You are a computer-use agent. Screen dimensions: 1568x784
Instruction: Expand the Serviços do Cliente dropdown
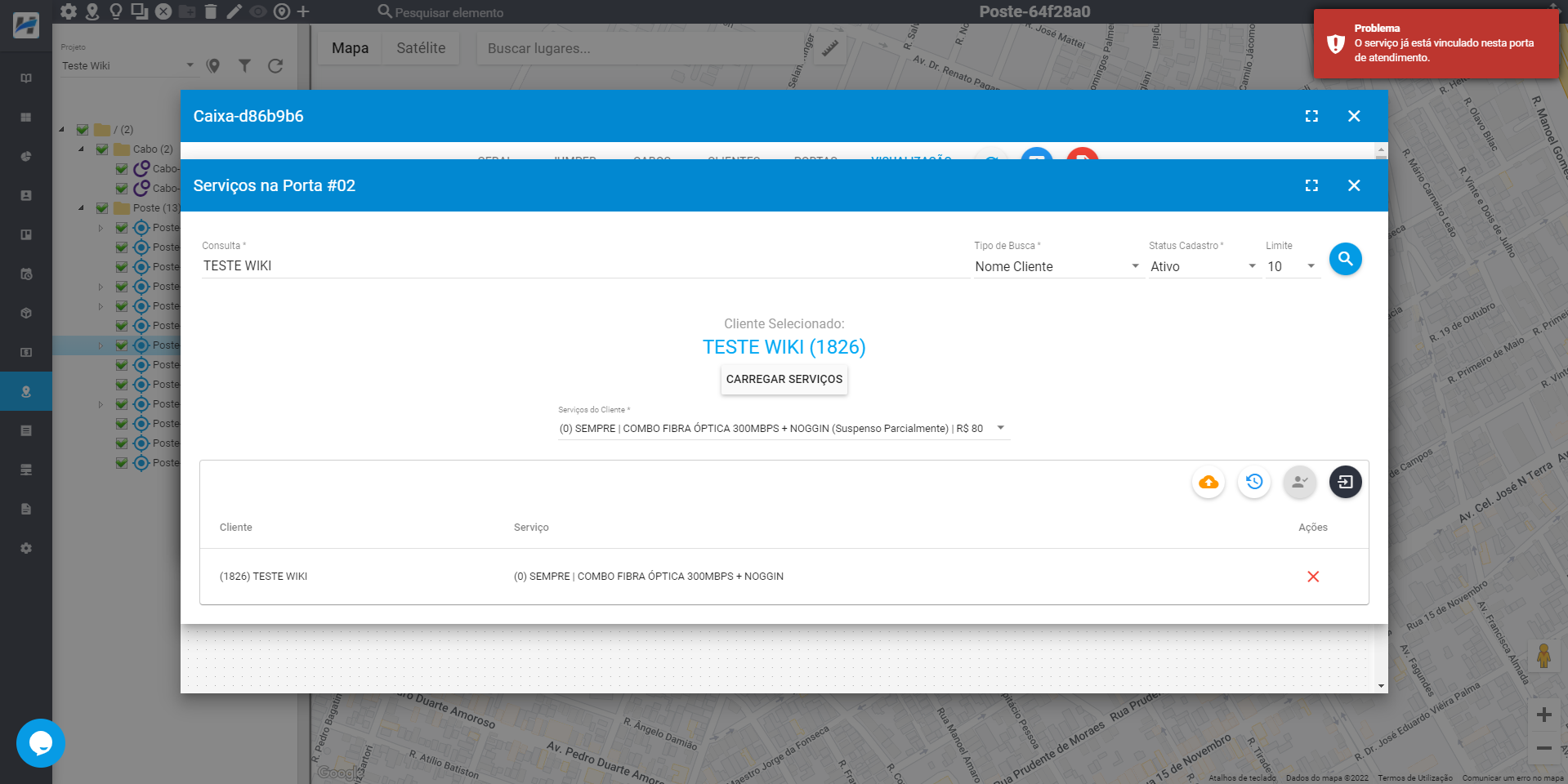point(783,429)
